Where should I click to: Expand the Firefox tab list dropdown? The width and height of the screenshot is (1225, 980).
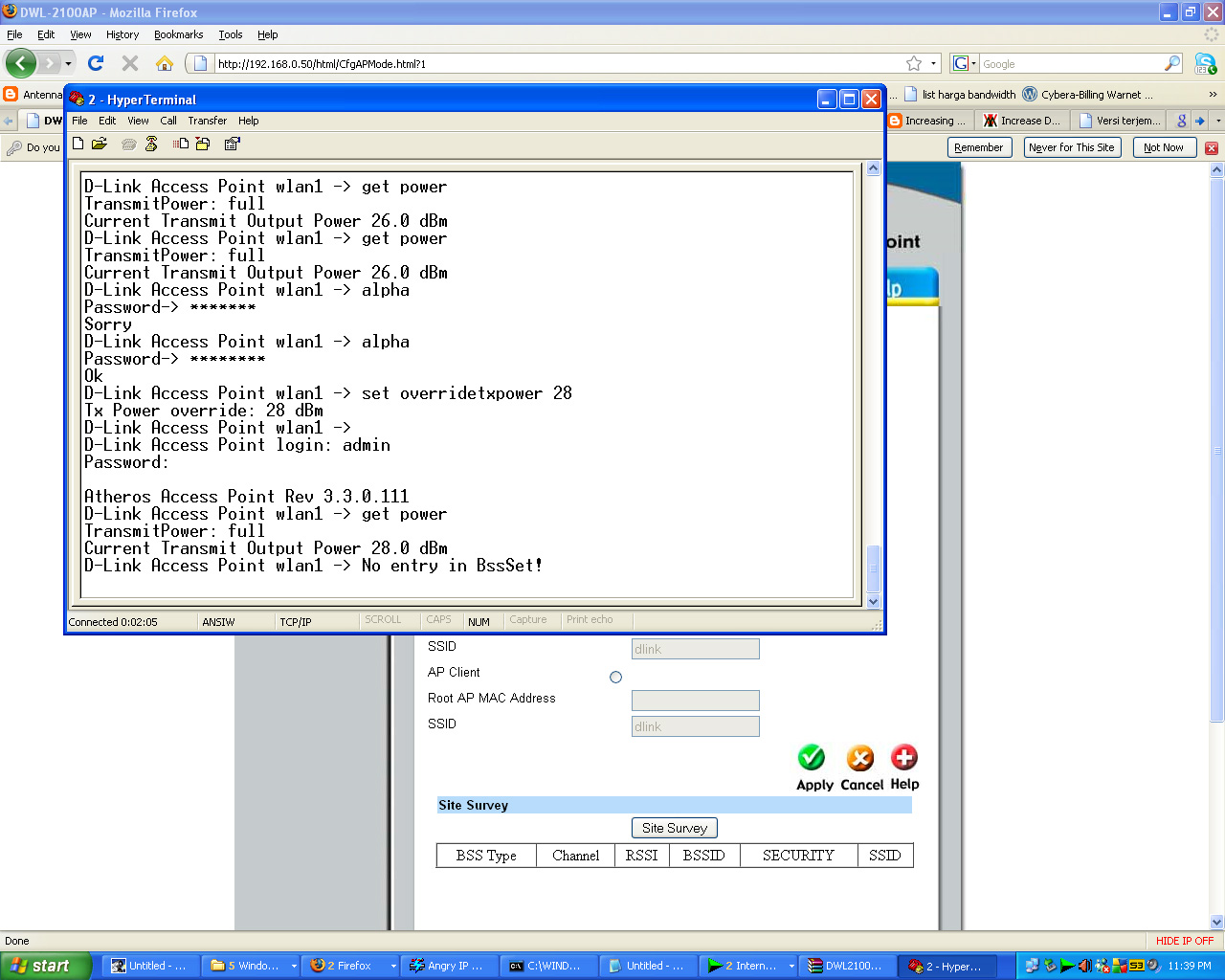[x=1217, y=121]
